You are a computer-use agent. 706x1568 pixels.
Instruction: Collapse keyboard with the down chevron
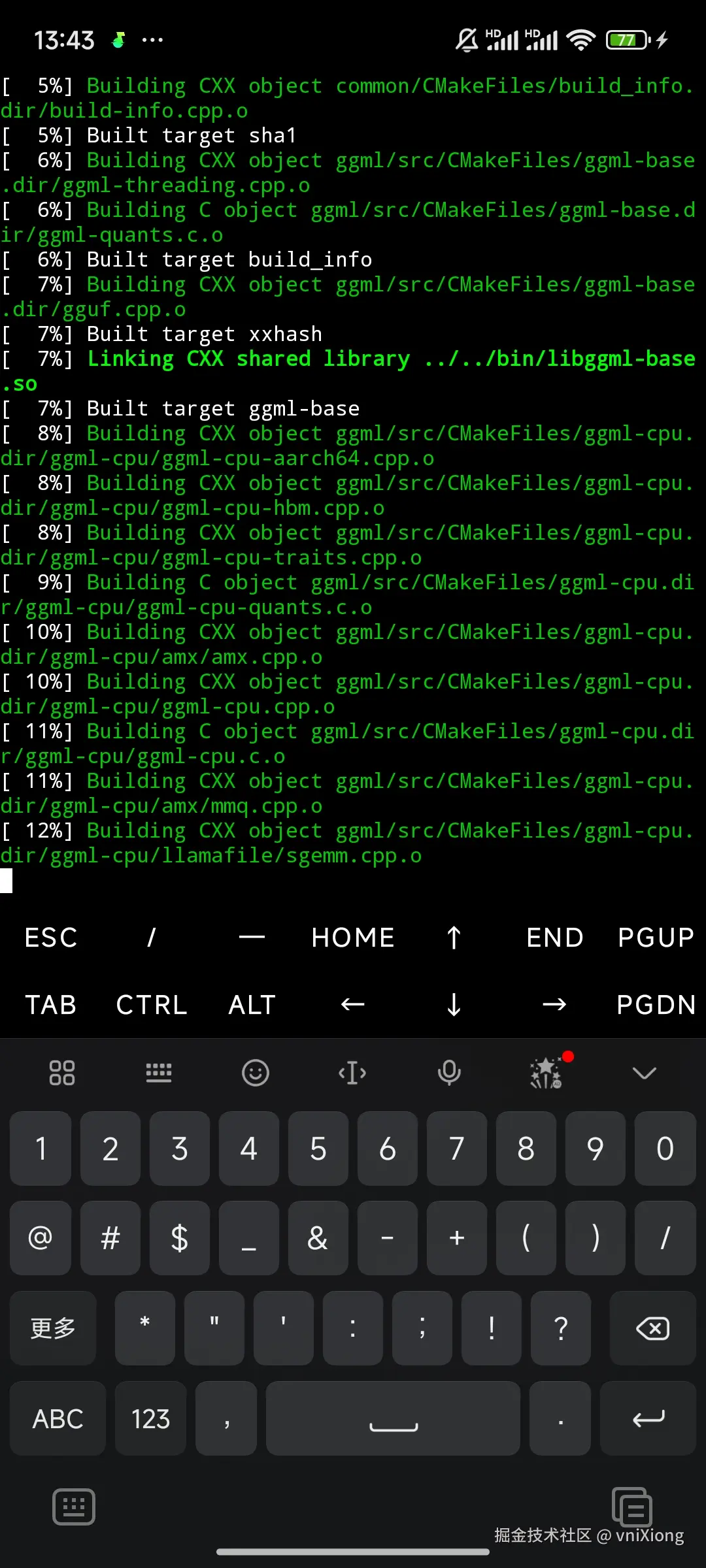(x=644, y=1073)
